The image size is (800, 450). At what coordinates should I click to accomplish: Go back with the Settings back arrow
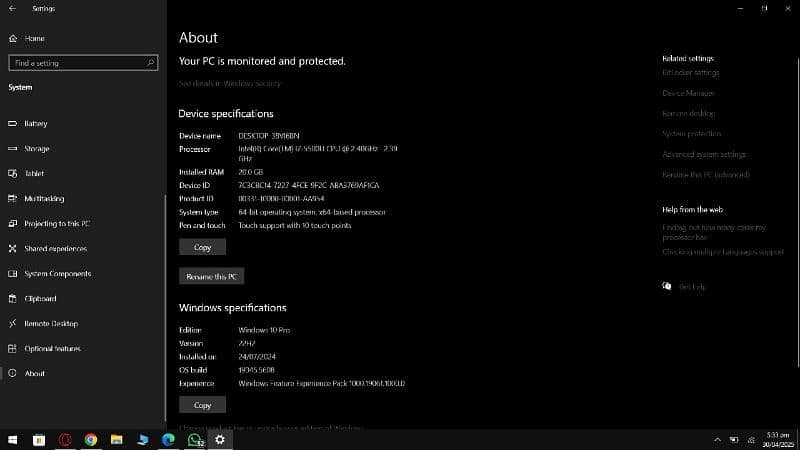[x=12, y=9]
